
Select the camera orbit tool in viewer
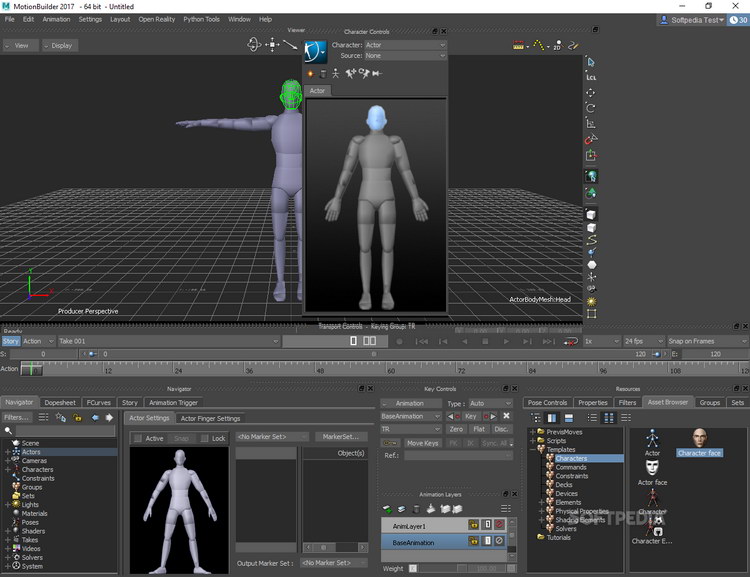point(254,45)
